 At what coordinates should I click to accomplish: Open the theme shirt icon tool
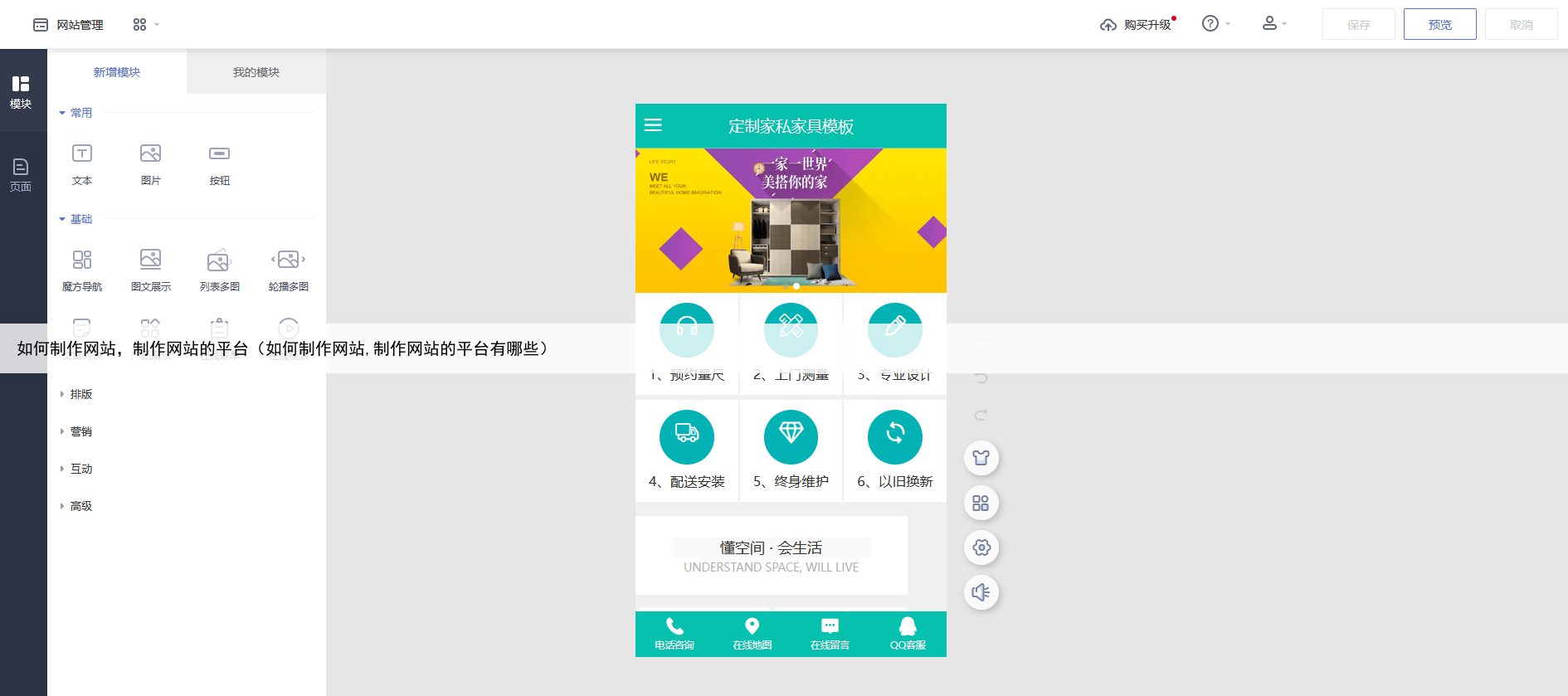pyautogui.click(x=981, y=458)
